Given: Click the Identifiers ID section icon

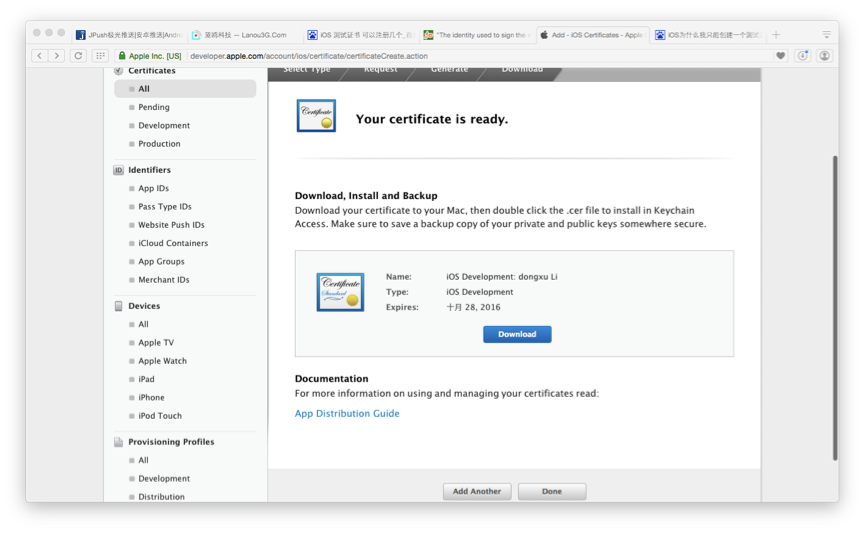Looking at the screenshot, I should pyautogui.click(x=119, y=170).
